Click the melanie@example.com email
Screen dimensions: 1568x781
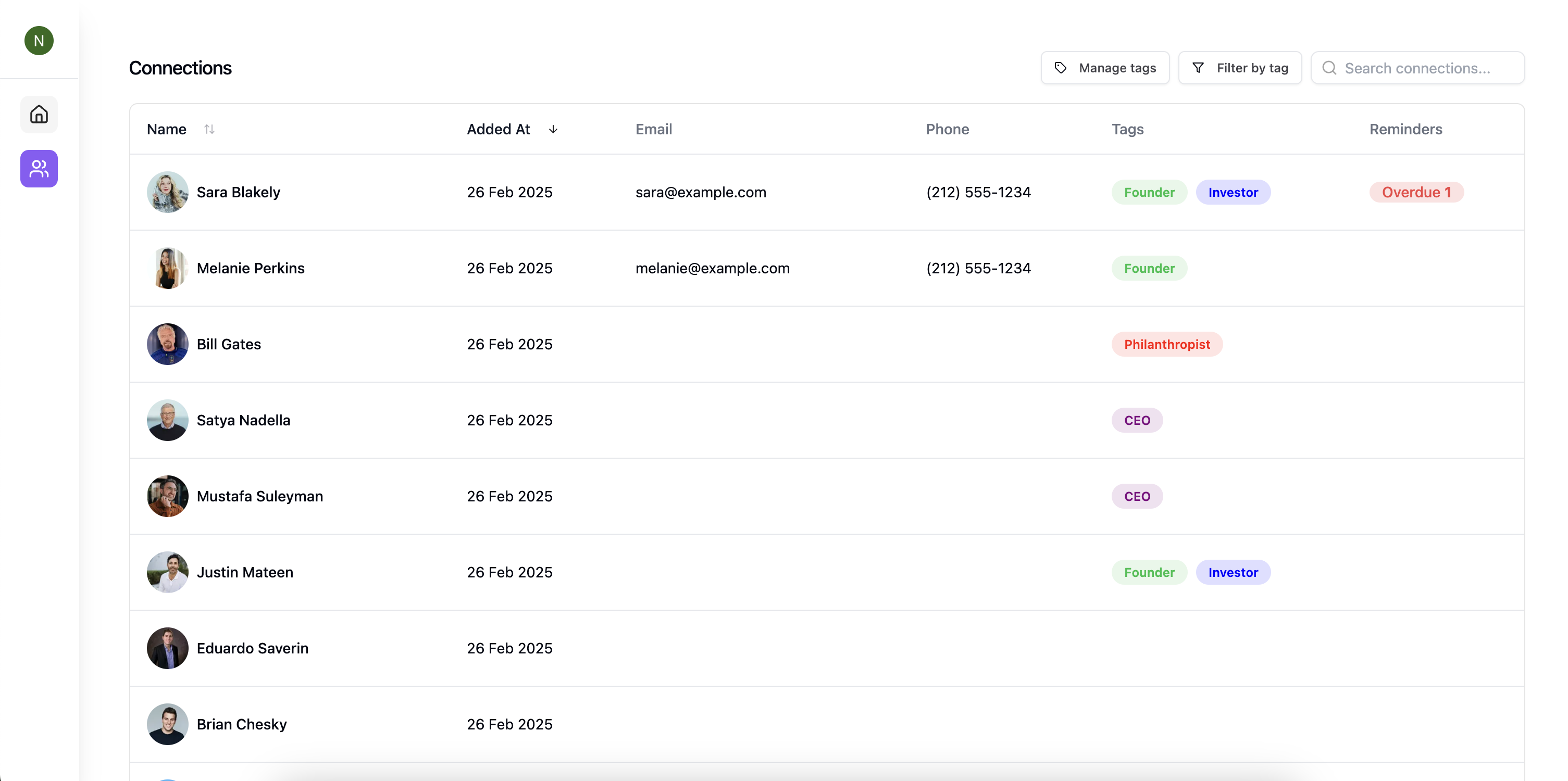tap(713, 268)
